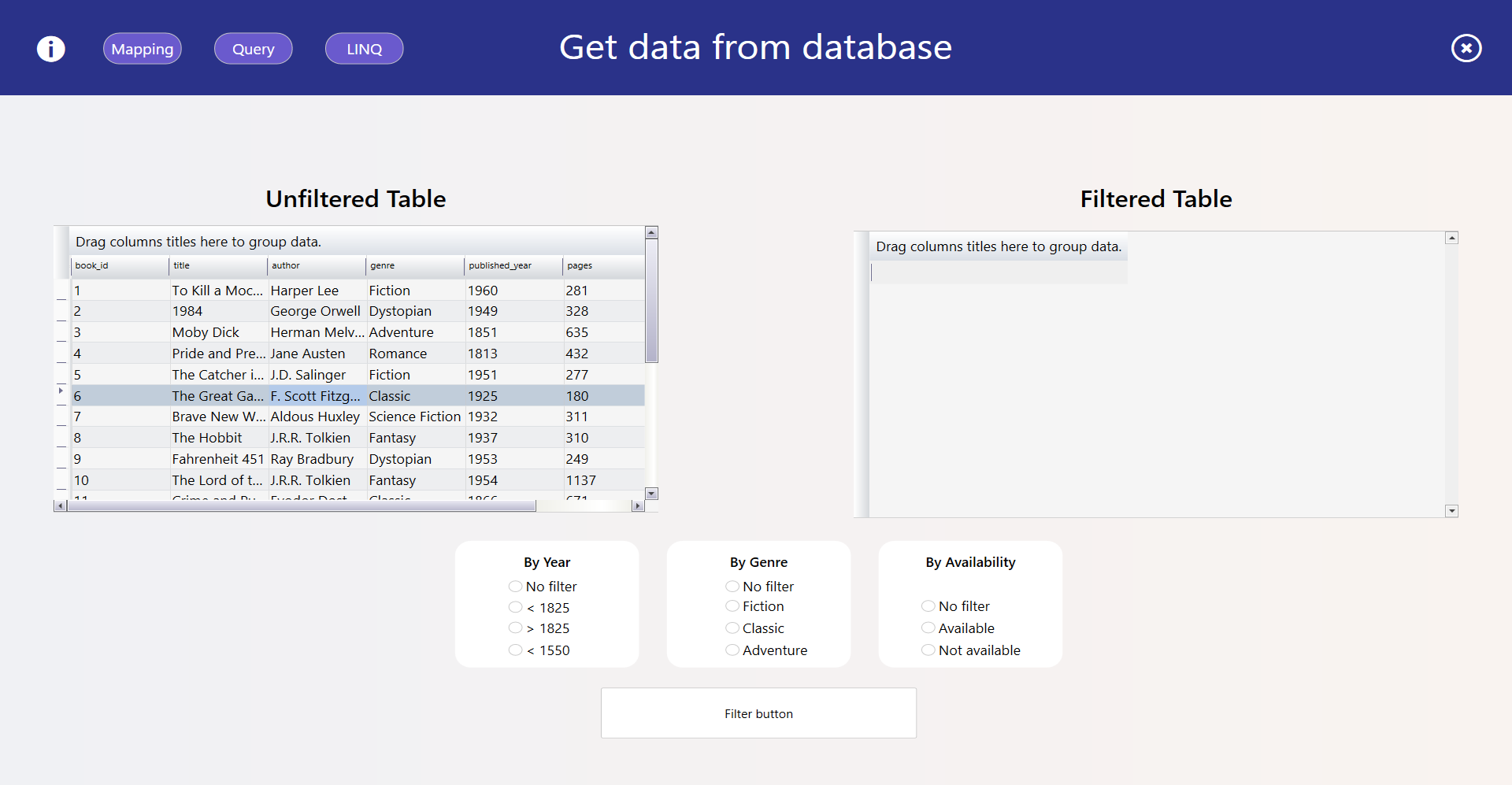Select the '< 1825' year filter

click(x=516, y=607)
